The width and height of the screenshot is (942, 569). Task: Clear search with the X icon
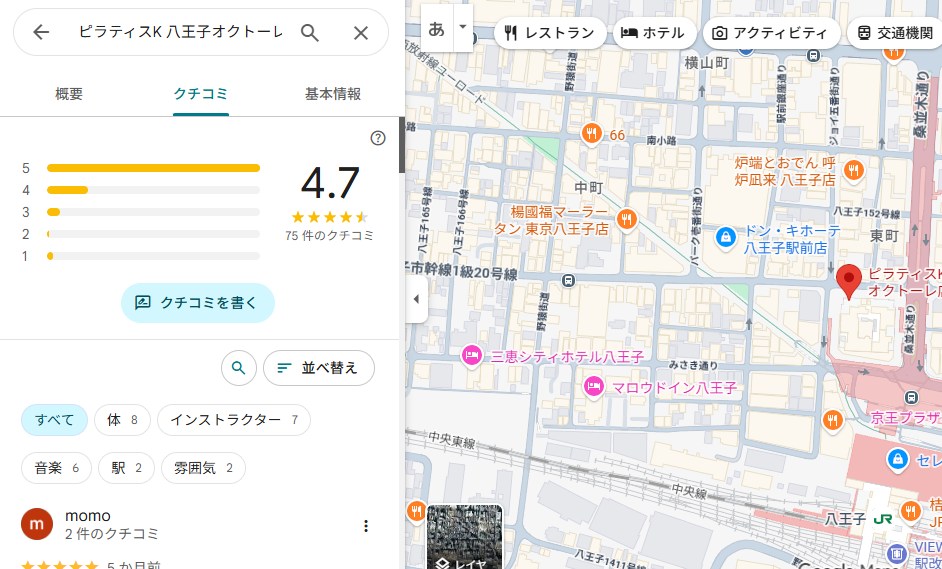pos(361,33)
